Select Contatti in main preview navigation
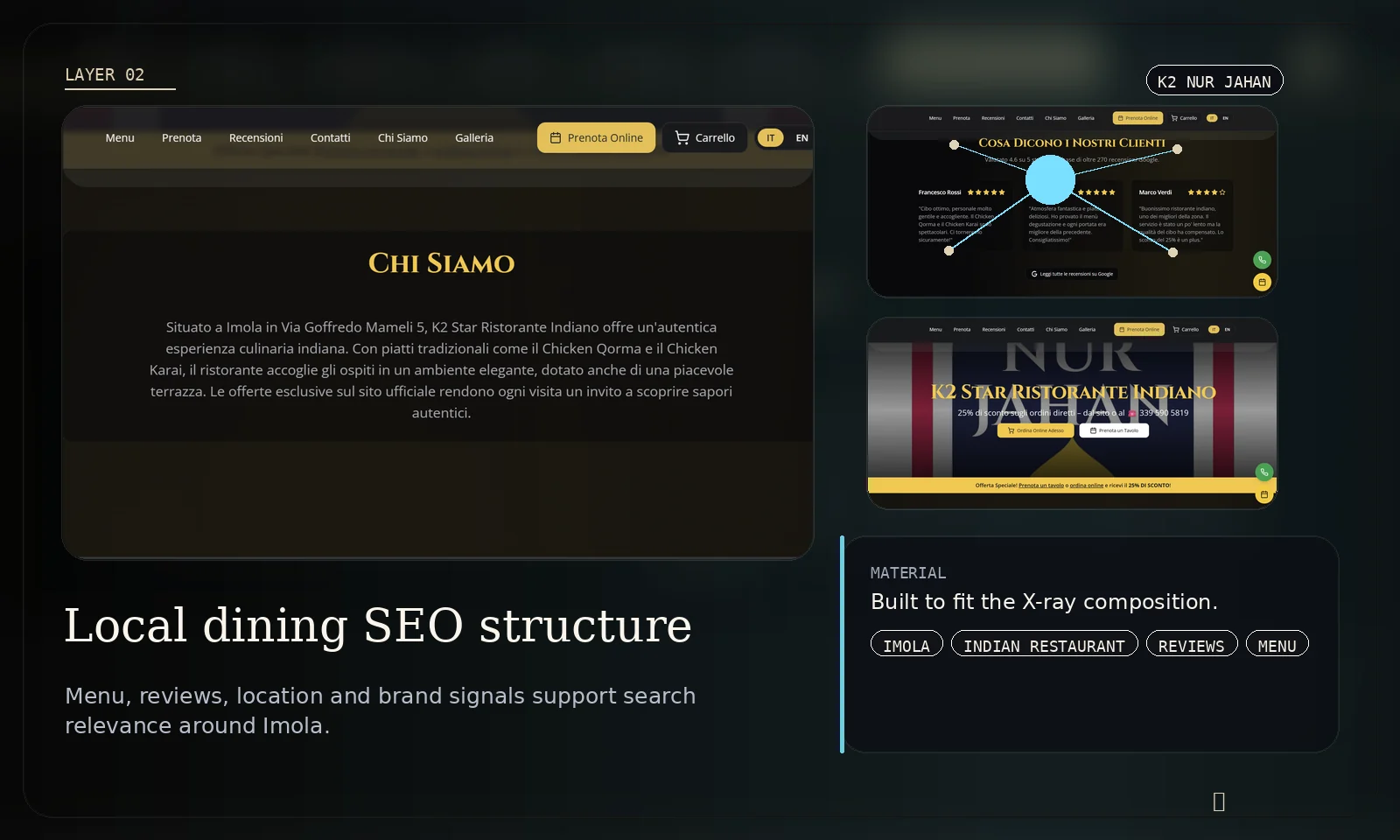The height and width of the screenshot is (840, 1400). [x=330, y=137]
